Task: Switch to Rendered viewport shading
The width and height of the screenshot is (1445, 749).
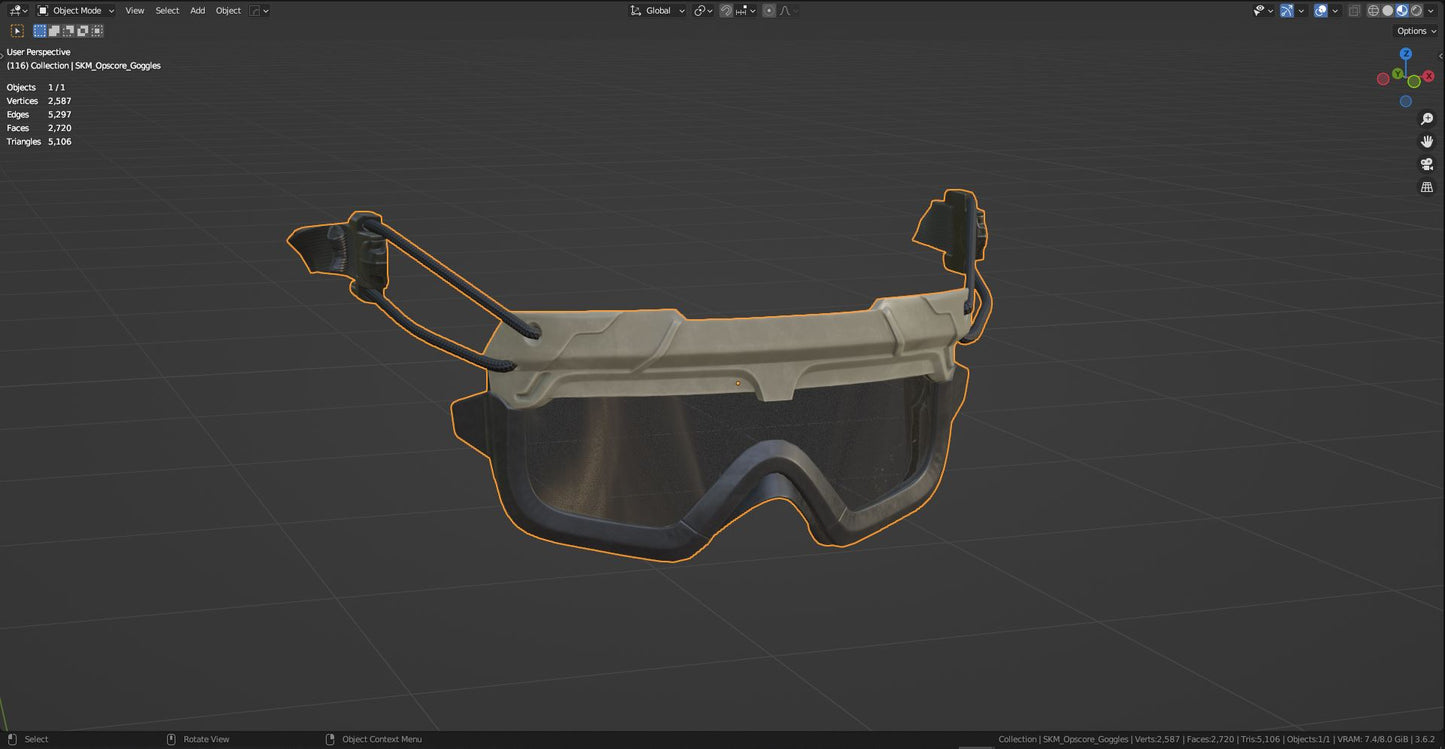Action: click(x=1417, y=10)
